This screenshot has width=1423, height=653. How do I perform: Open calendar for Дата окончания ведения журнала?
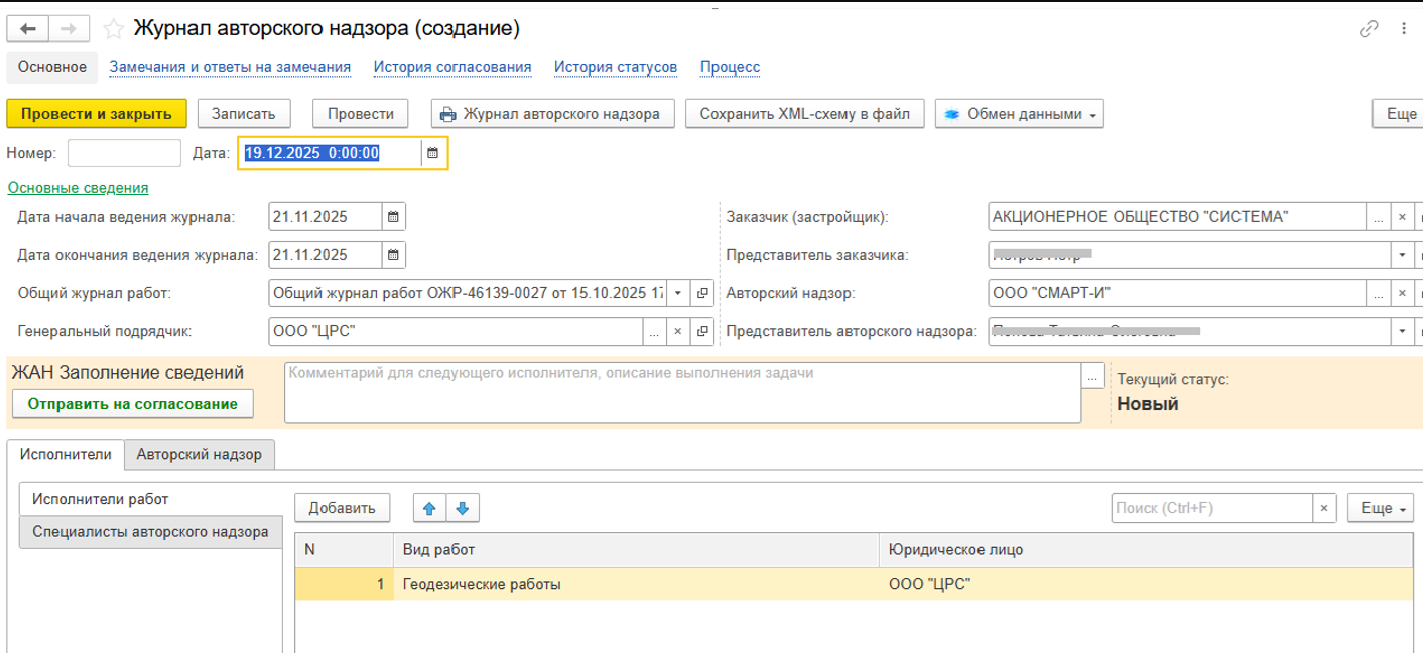coord(393,254)
